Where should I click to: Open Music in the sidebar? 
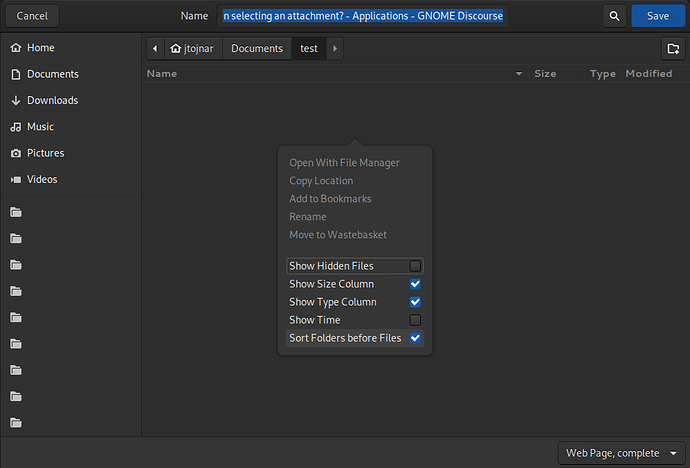[71, 127]
